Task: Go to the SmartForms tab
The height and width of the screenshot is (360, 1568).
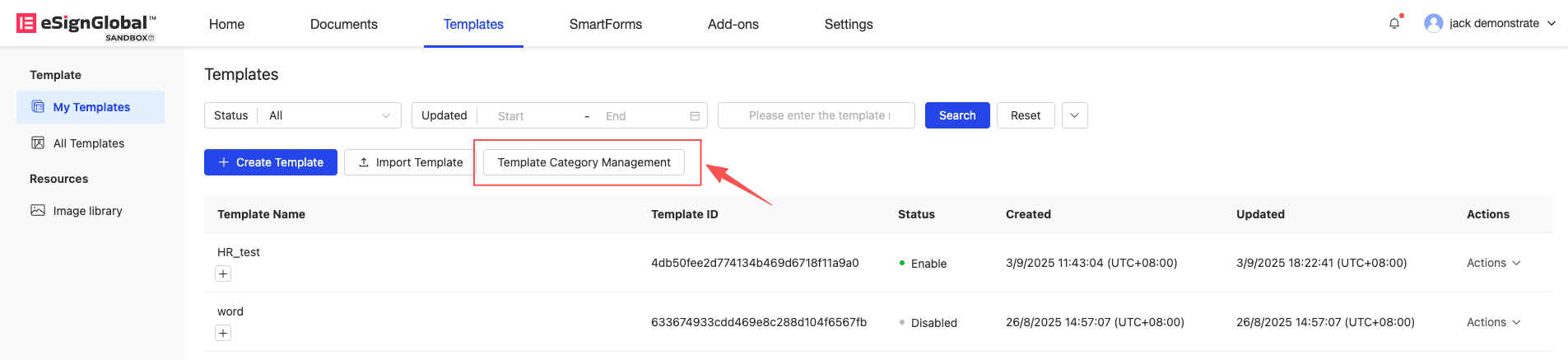Action: pos(605,24)
